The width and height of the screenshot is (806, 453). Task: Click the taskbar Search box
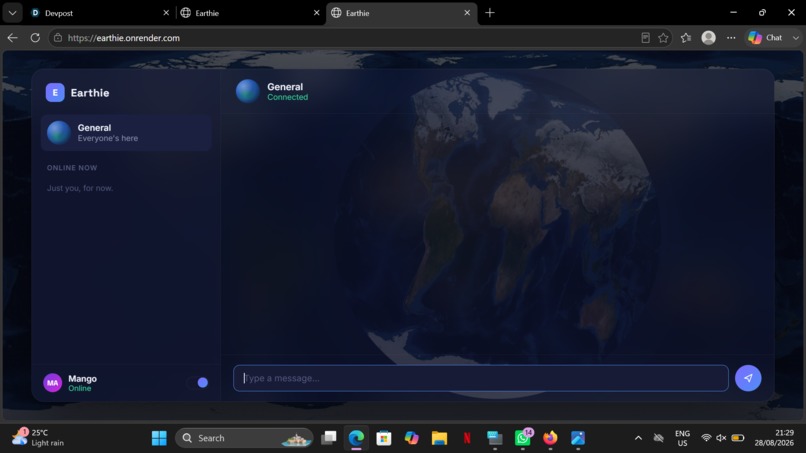point(244,438)
